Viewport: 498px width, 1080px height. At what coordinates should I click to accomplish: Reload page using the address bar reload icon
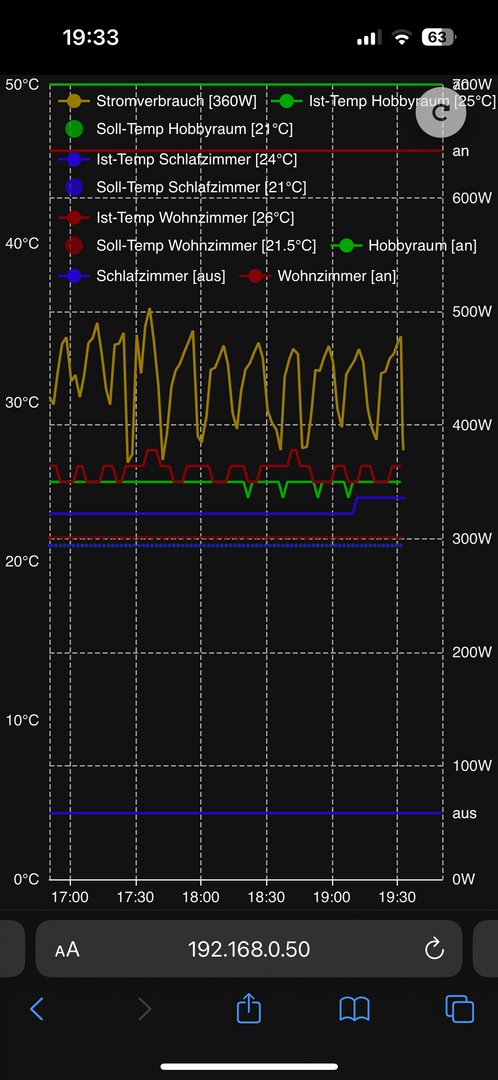tap(434, 949)
